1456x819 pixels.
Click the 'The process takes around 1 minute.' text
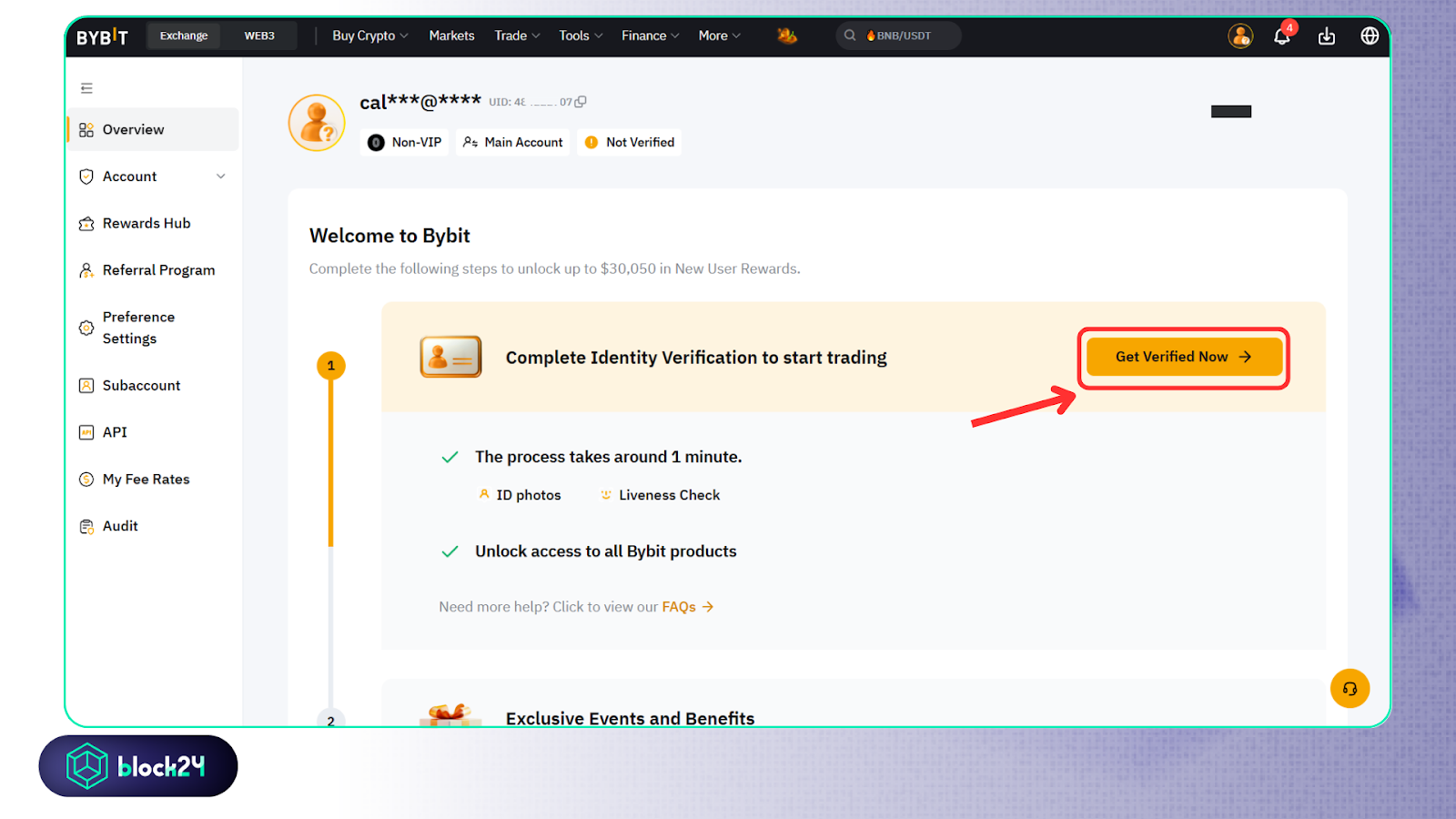(x=608, y=457)
